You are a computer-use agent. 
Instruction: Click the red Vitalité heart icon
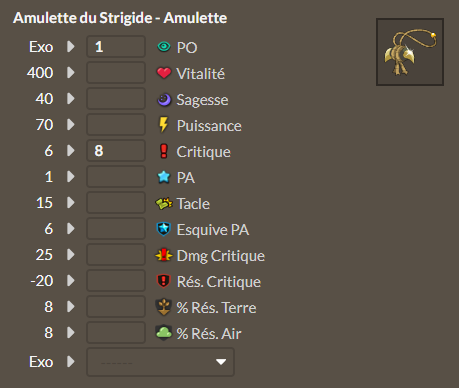pyautogui.click(x=164, y=73)
